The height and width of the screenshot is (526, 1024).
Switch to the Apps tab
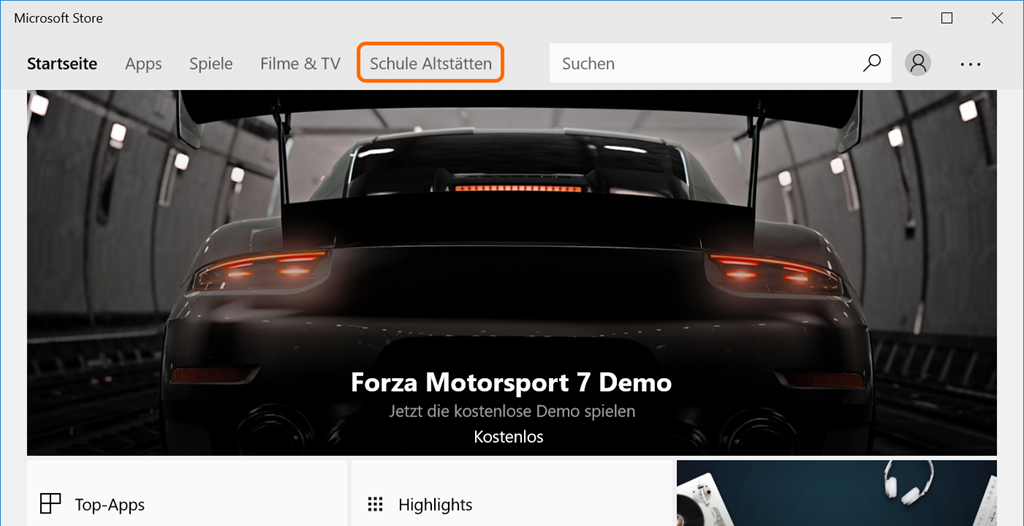tap(143, 63)
